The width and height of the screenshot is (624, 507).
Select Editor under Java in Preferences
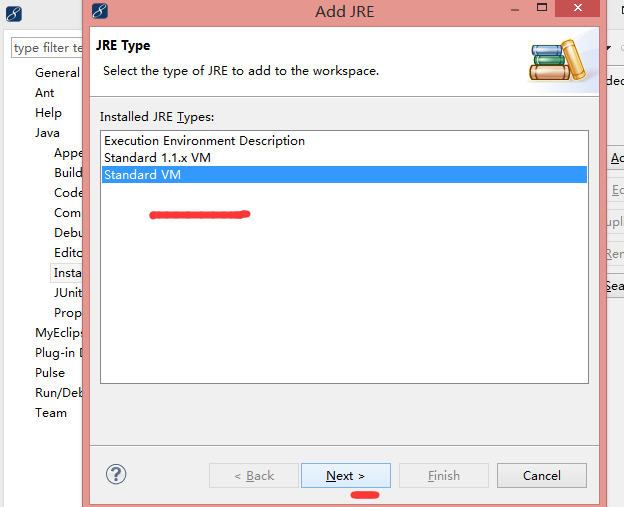pos(68,253)
